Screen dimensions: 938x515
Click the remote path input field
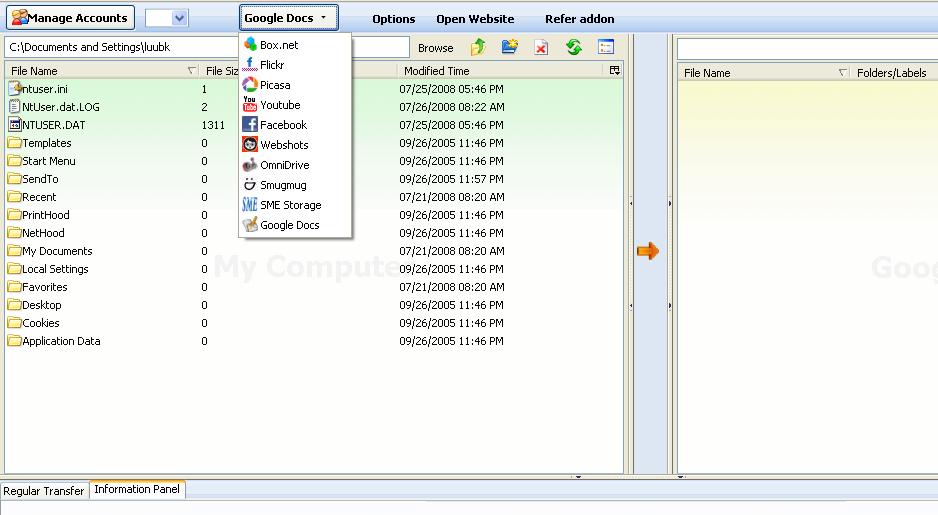pos(808,48)
